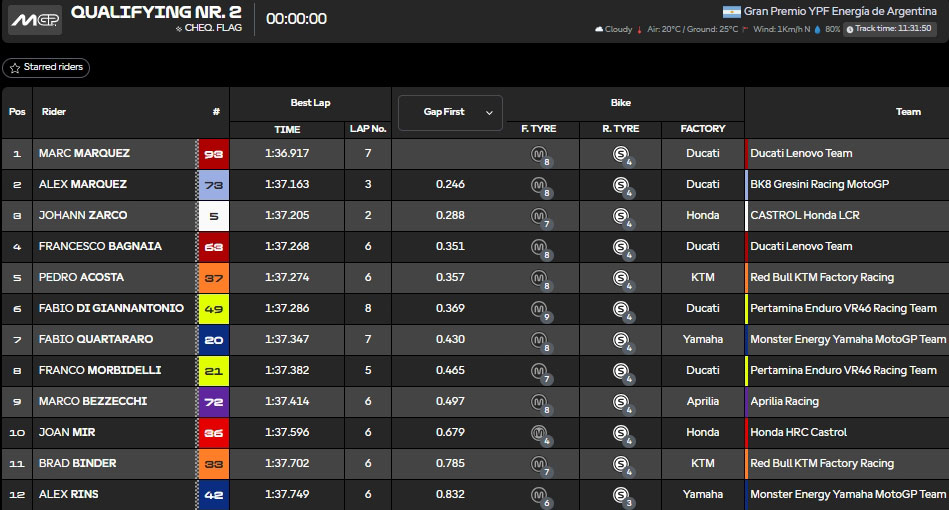Click Alex Rins' rear tyre icon

click(x=621, y=495)
